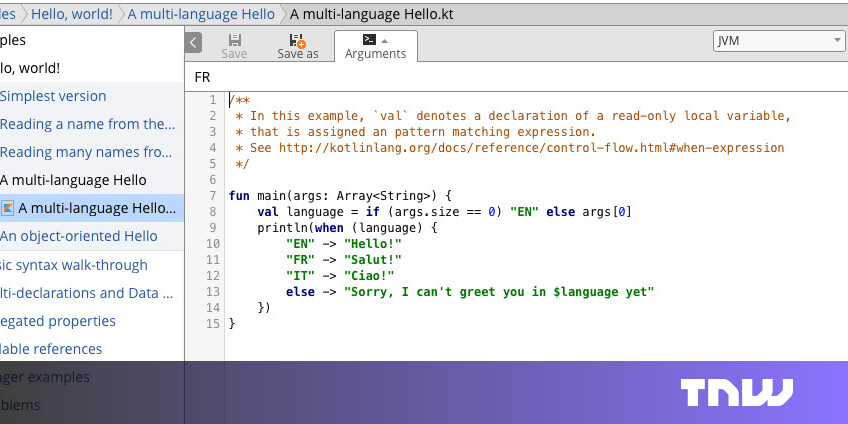Click line number 8 in the gutter
This screenshot has height=424, width=848.
tap(213, 212)
